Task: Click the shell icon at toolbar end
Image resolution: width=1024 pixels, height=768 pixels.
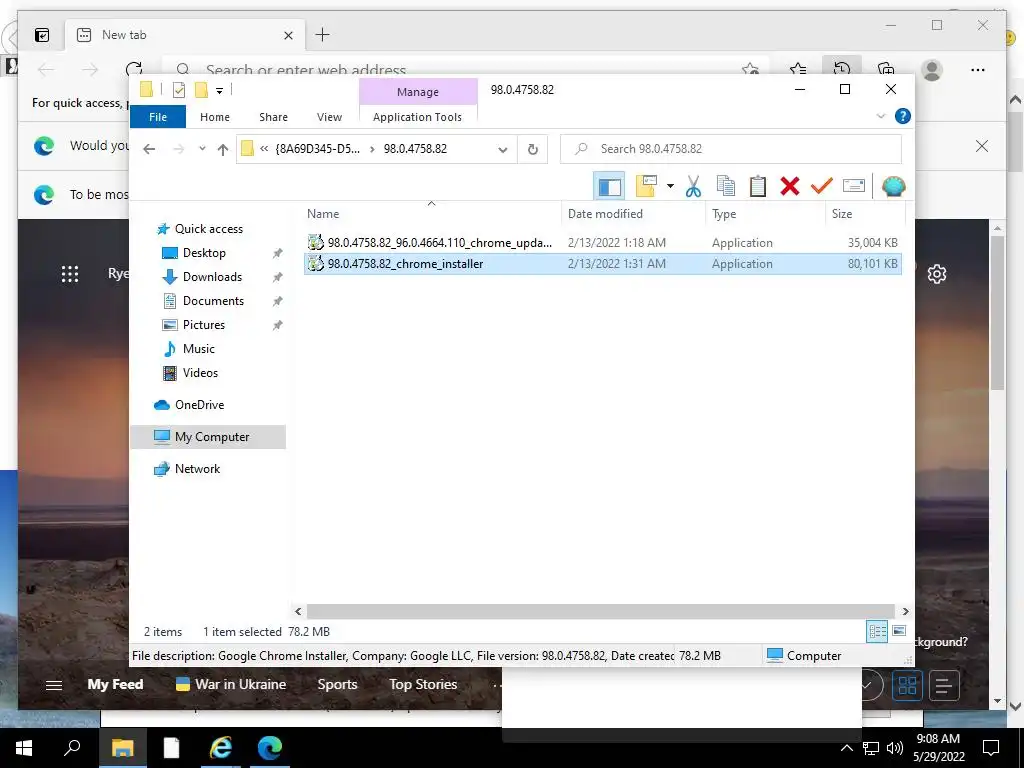Action: [x=893, y=187]
